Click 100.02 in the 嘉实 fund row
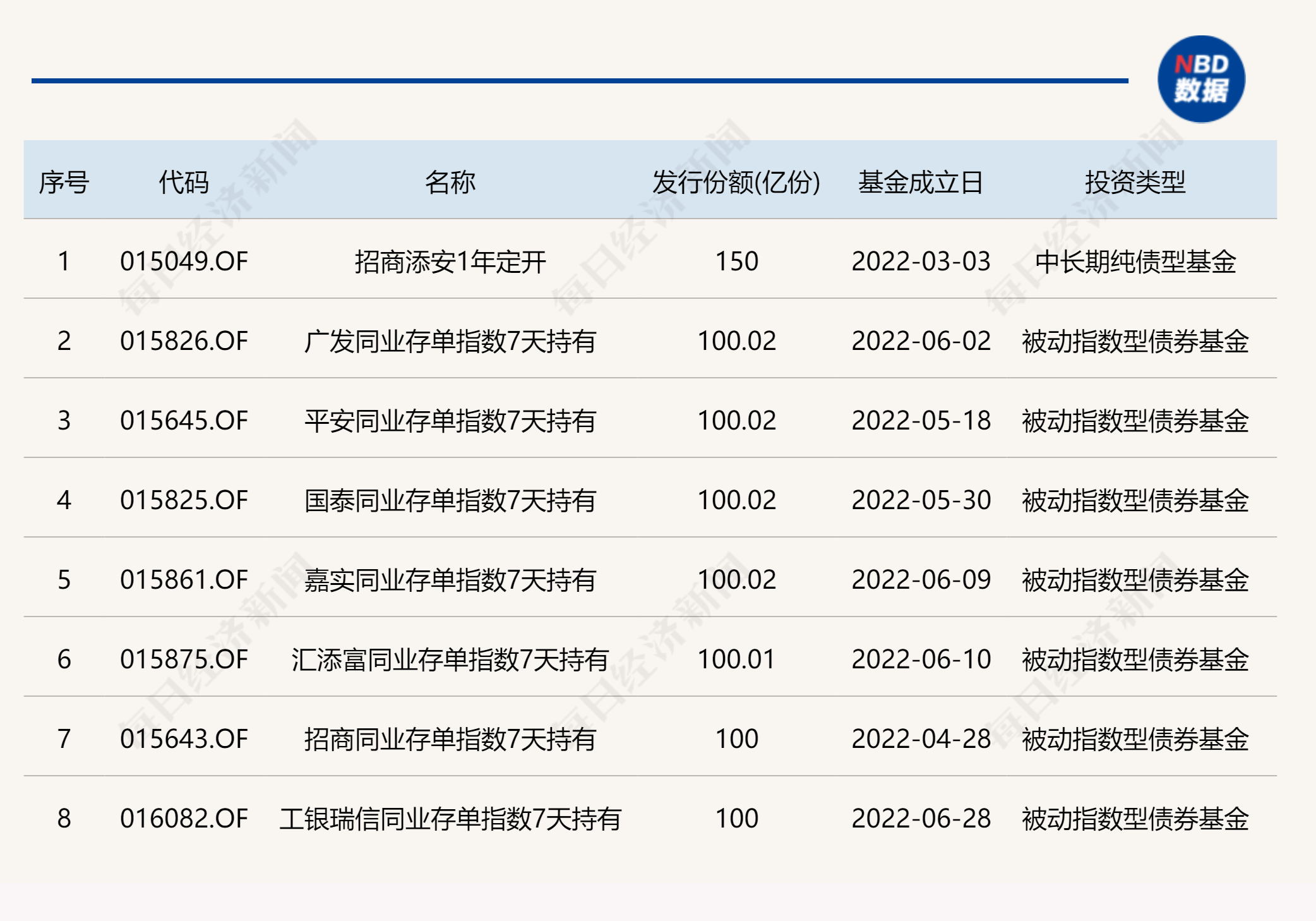 point(736,580)
